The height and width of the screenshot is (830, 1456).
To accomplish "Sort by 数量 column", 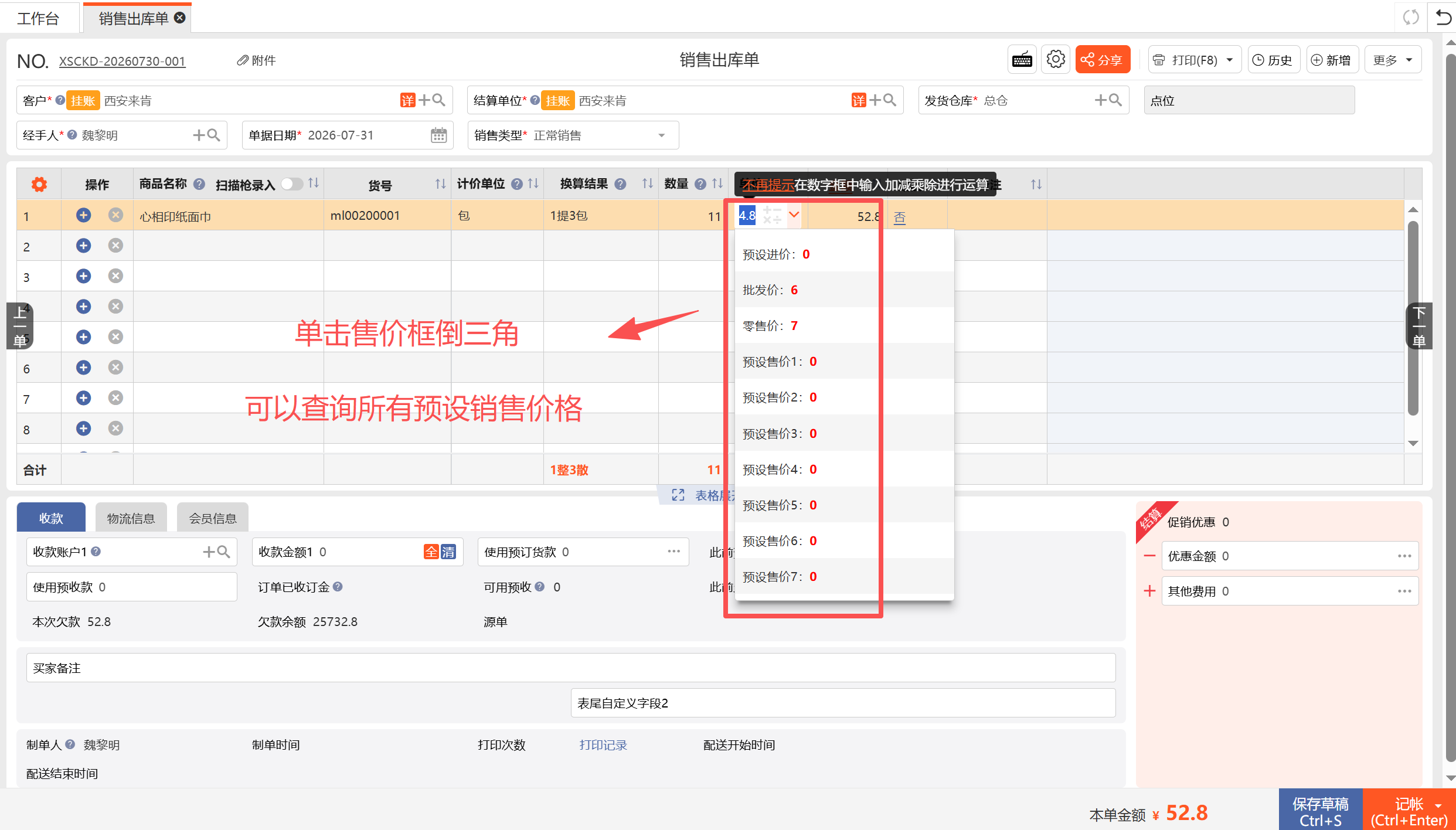I will click(x=717, y=184).
